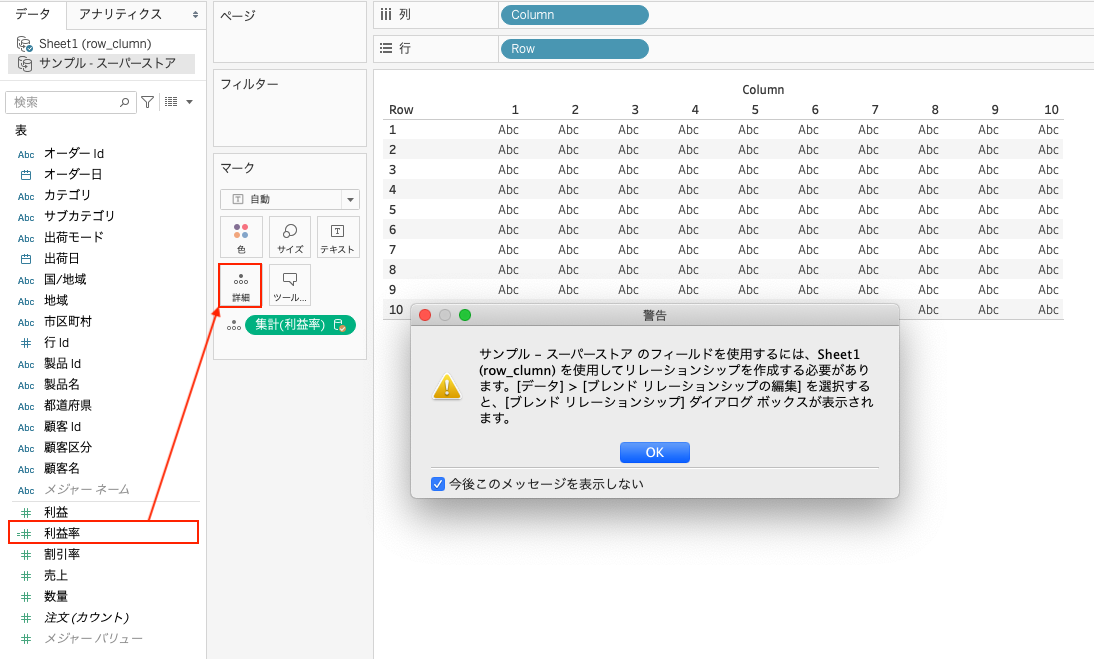Click the Size (サイズ) mark card
The image size is (1094, 659).
(290, 237)
